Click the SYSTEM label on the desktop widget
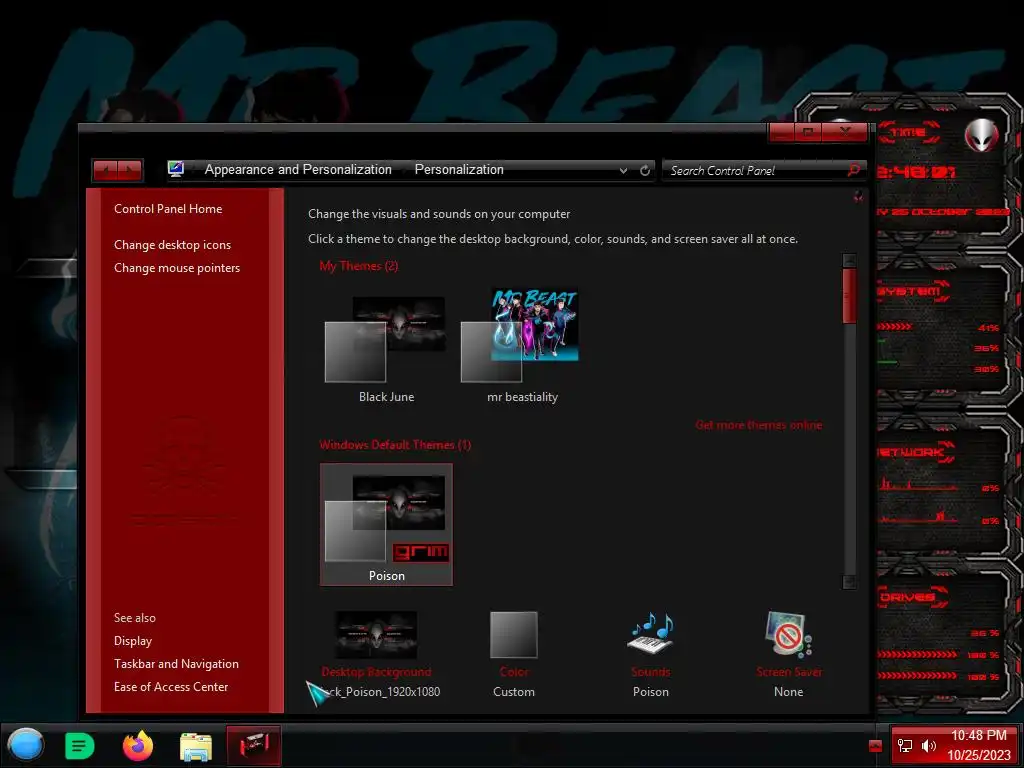 (910, 291)
